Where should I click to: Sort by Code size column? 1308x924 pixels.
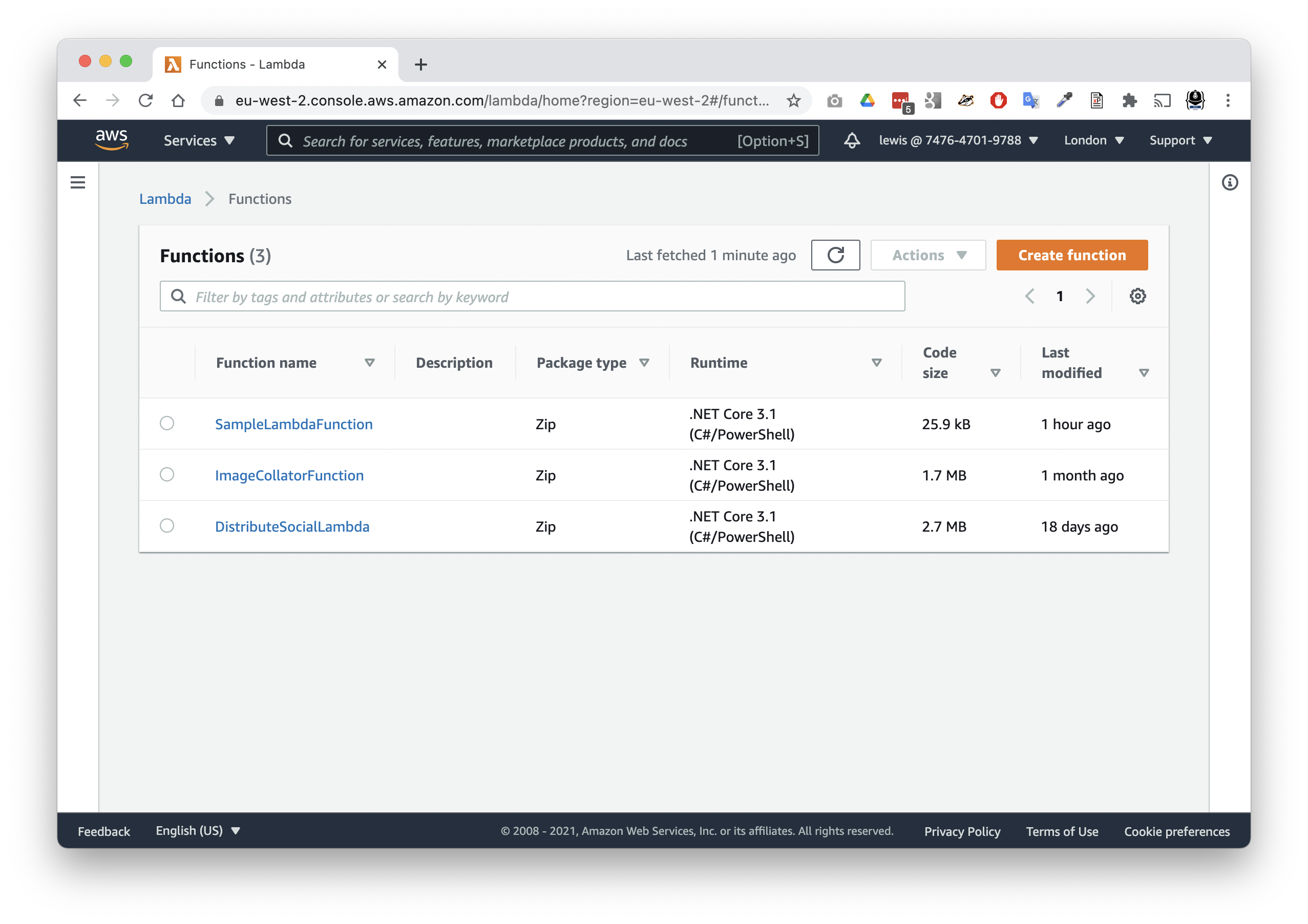(x=995, y=373)
